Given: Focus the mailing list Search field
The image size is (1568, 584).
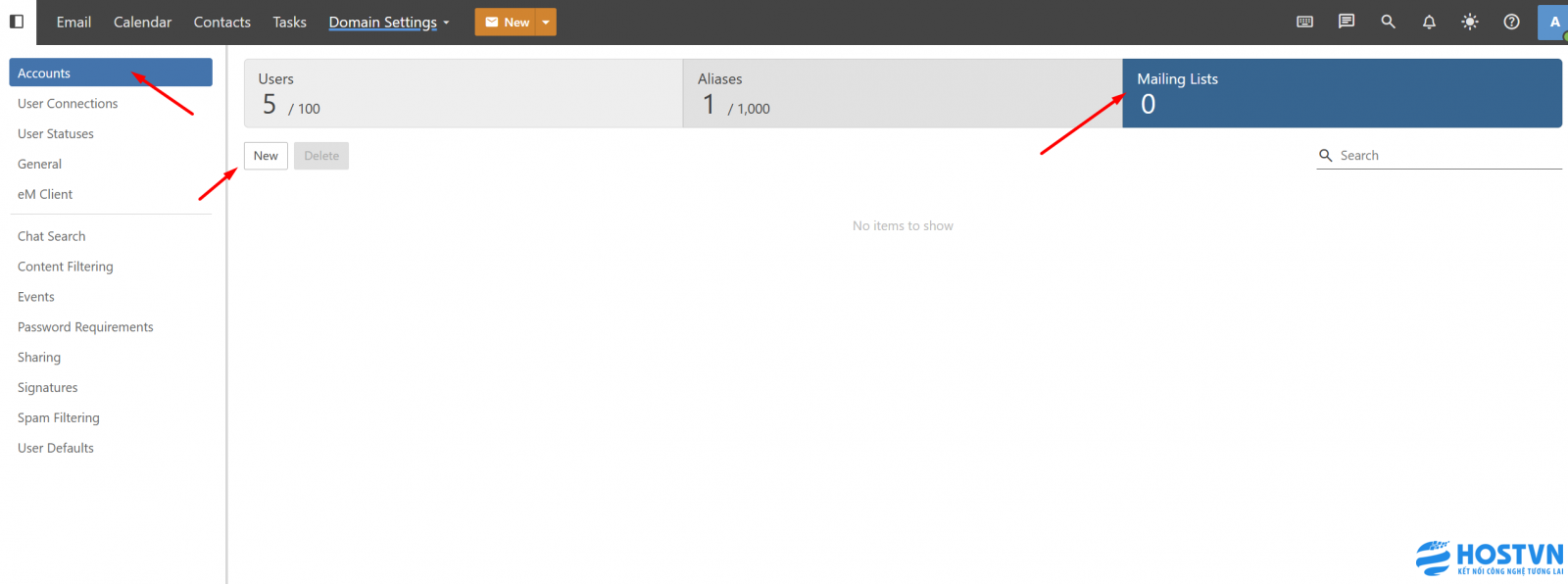Looking at the screenshot, I should (1445, 156).
